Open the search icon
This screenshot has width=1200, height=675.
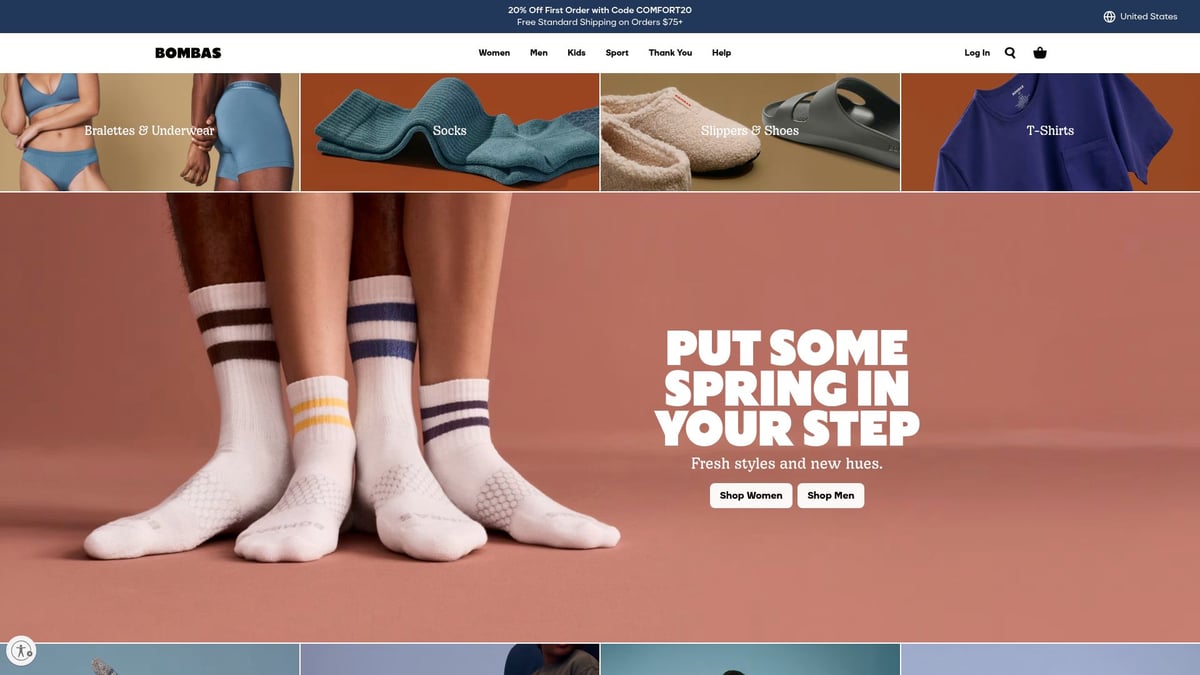[x=1009, y=52]
